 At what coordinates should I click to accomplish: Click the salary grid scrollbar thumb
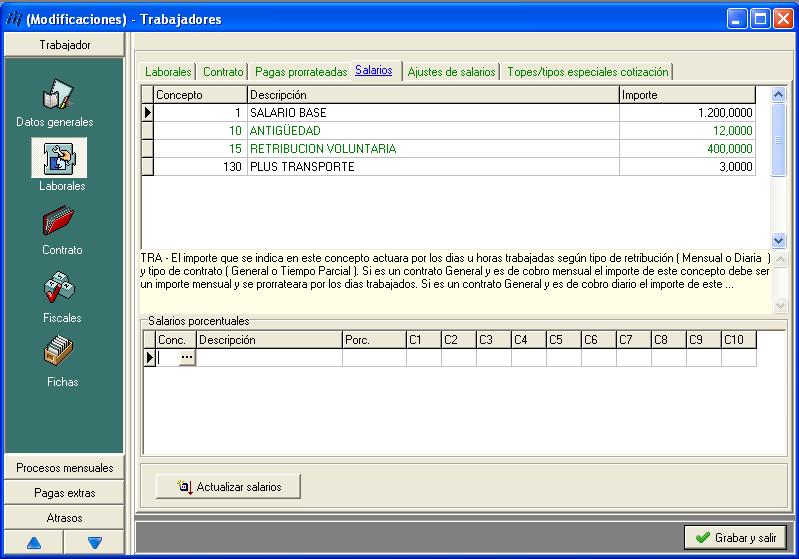pyautogui.click(x=778, y=140)
